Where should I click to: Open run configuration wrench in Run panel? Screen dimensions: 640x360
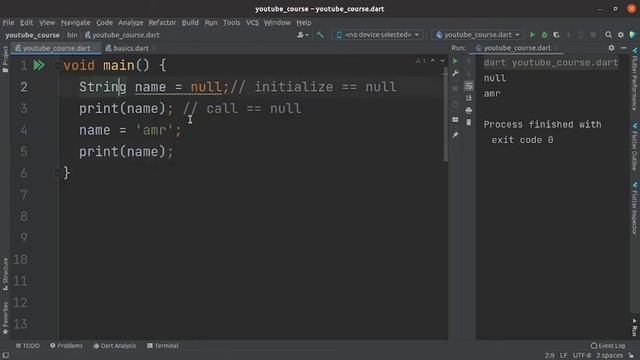click(x=455, y=74)
